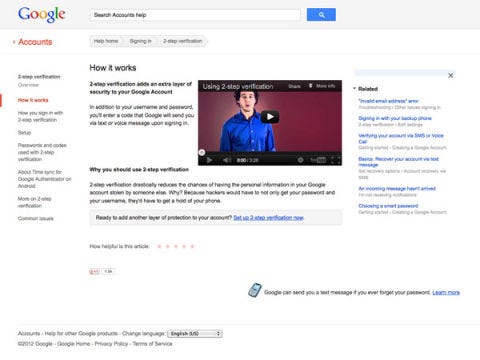Click the Google +1 button
The height and width of the screenshot is (360, 480).
pos(94,272)
